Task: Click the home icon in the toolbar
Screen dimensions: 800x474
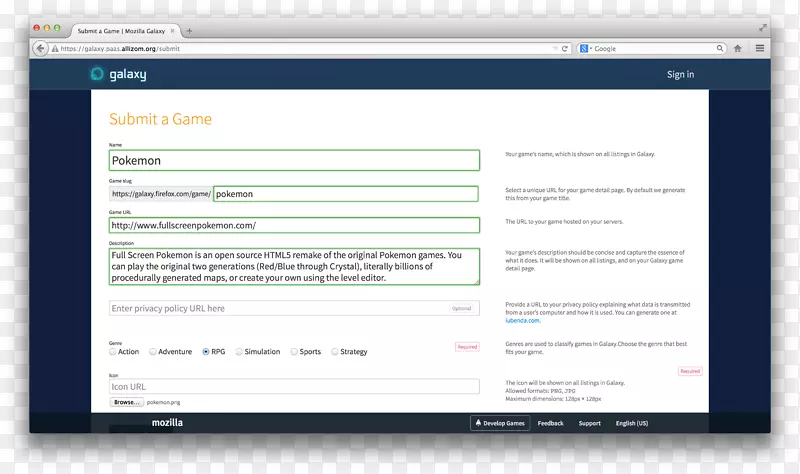Action: (738, 48)
